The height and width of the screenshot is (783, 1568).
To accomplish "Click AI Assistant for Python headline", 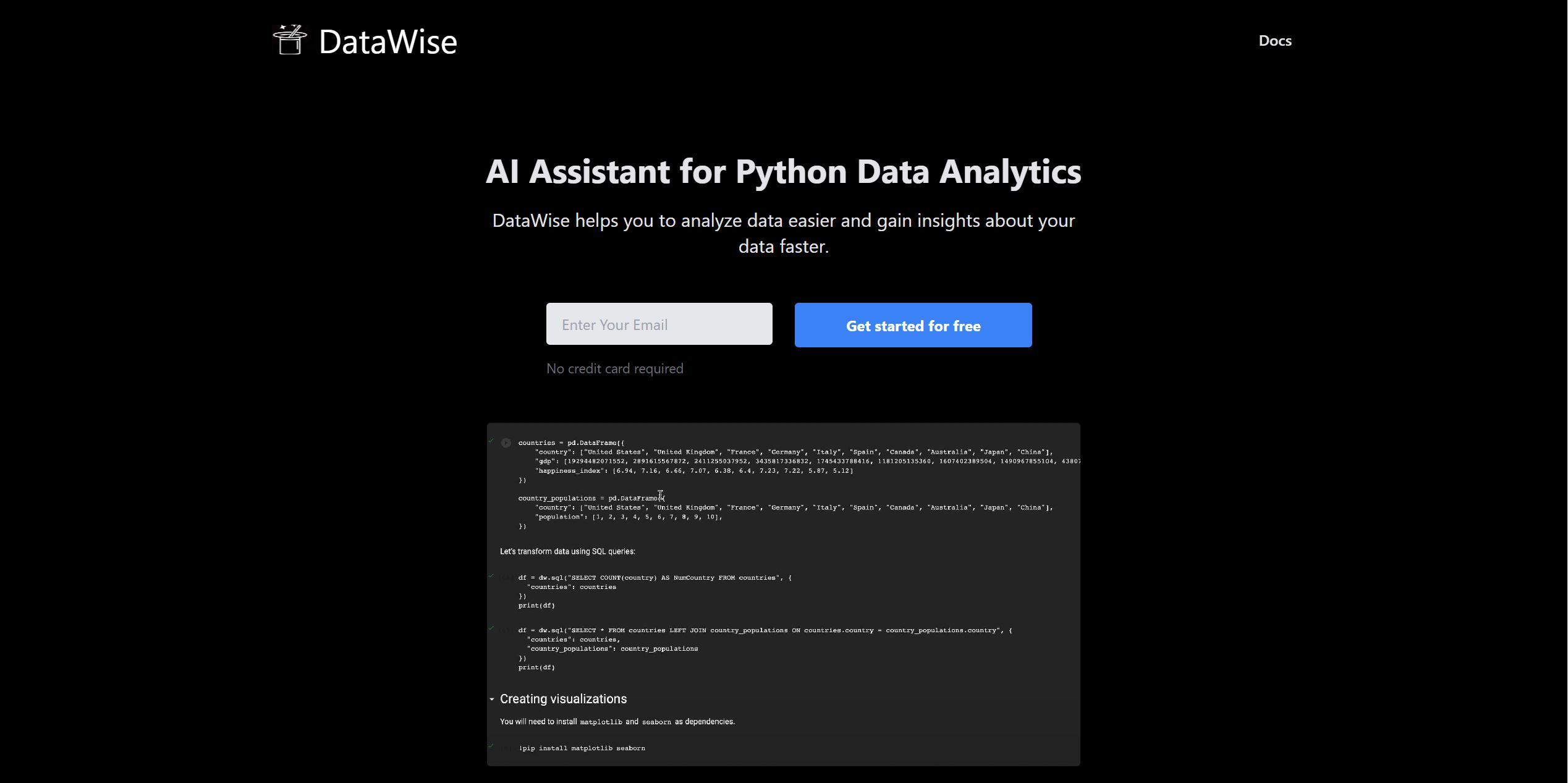I will point(783,172).
